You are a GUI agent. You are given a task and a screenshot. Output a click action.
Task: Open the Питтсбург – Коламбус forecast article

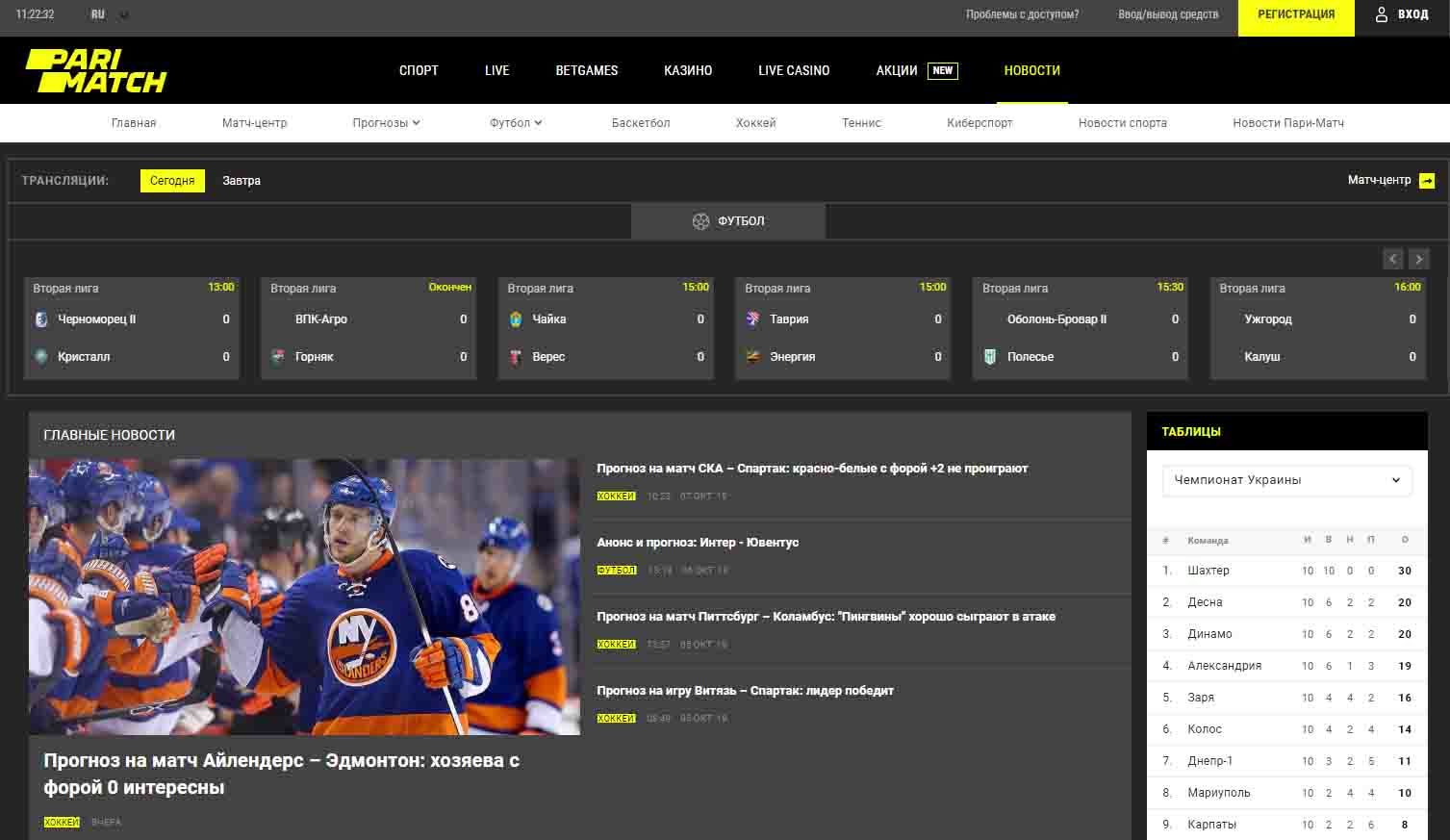[x=826, y=617]
